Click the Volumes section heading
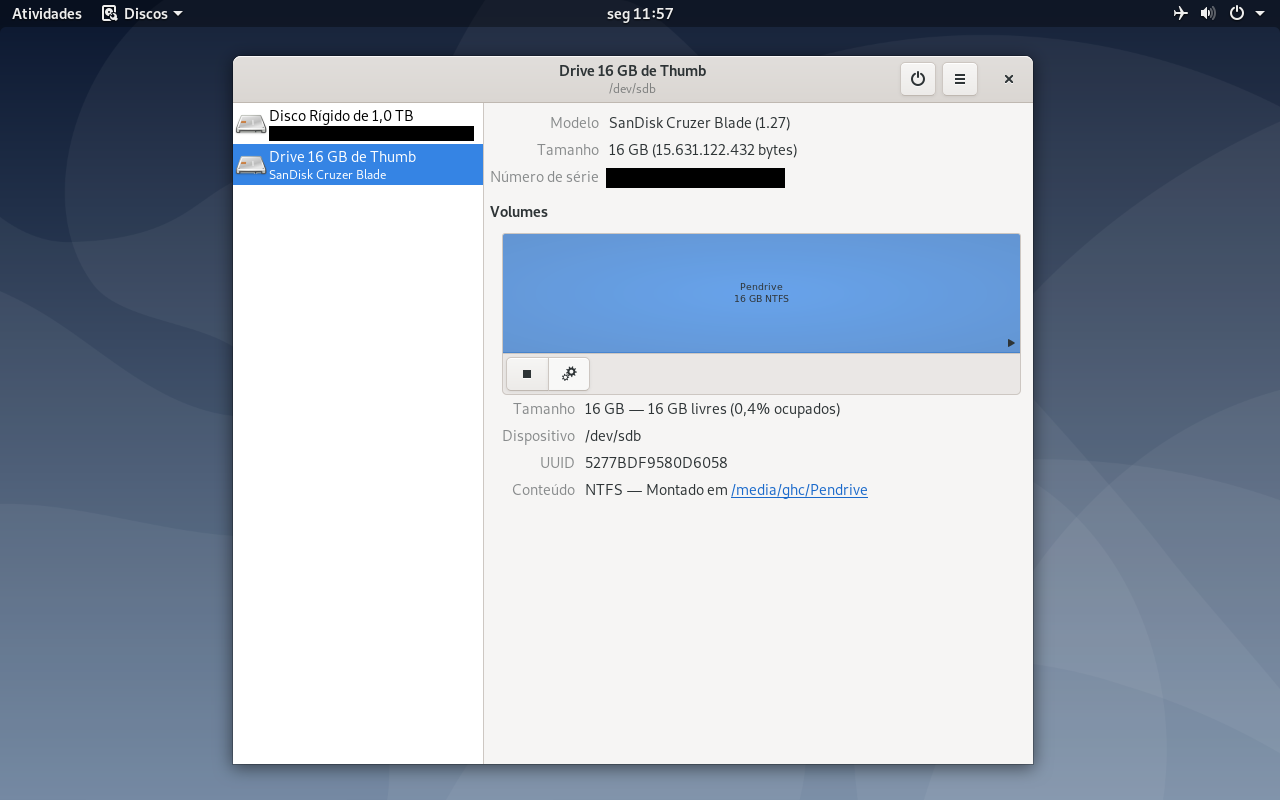Screen dimensions: 1280x800 pos(519,212)
